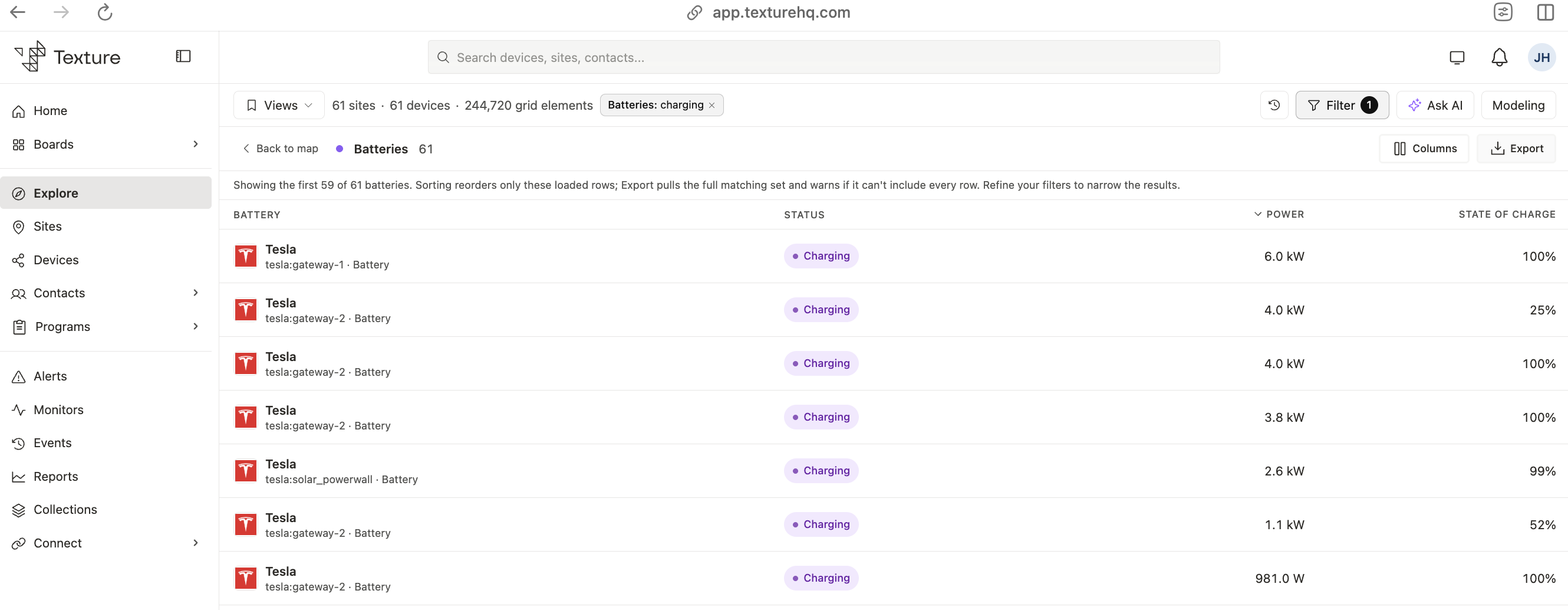Open Programs in the sidebar
1568x610 pixels.
click(x=106, y=327)
